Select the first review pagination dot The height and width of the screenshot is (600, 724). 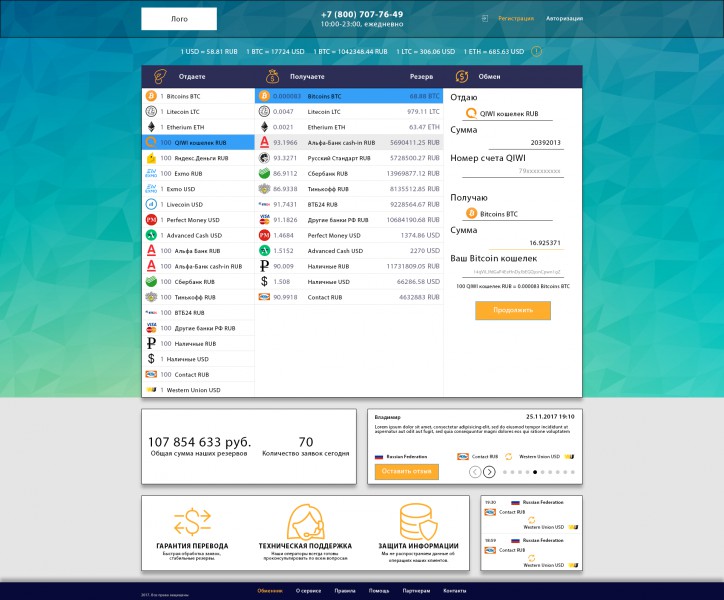[505, 472]
